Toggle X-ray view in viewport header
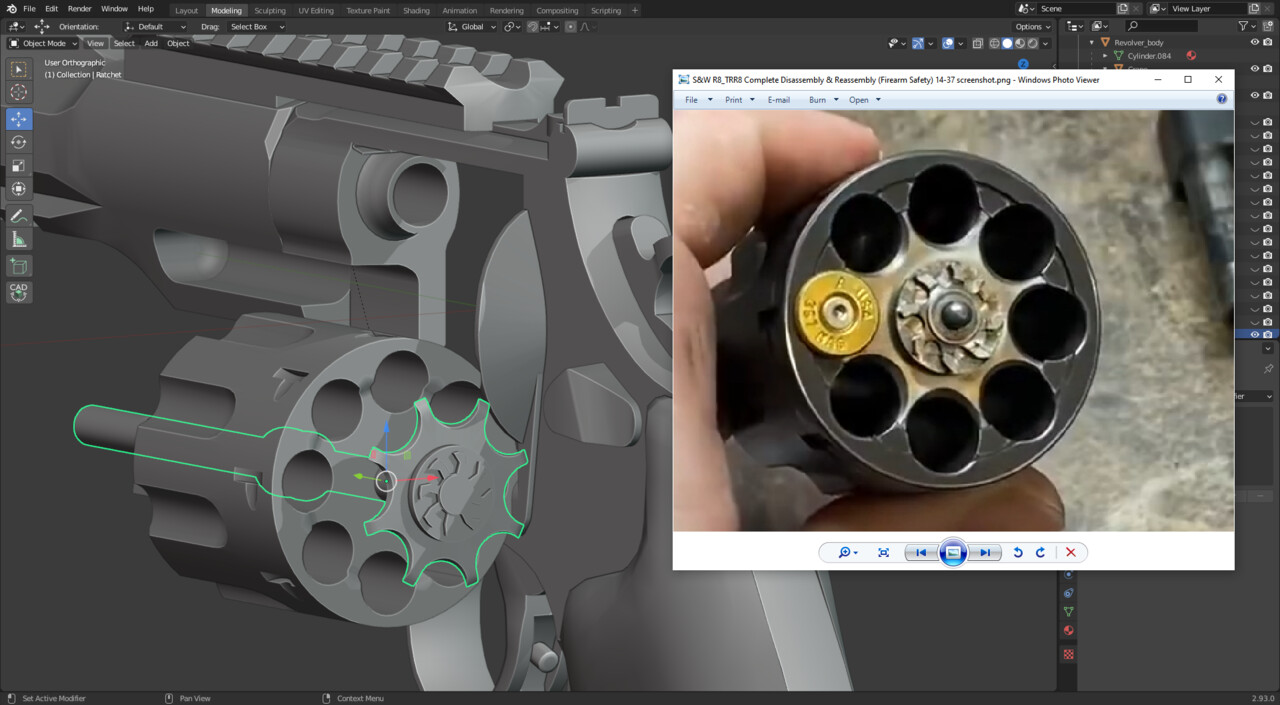The image size is (1280, 705). click(x=979, y=44)
